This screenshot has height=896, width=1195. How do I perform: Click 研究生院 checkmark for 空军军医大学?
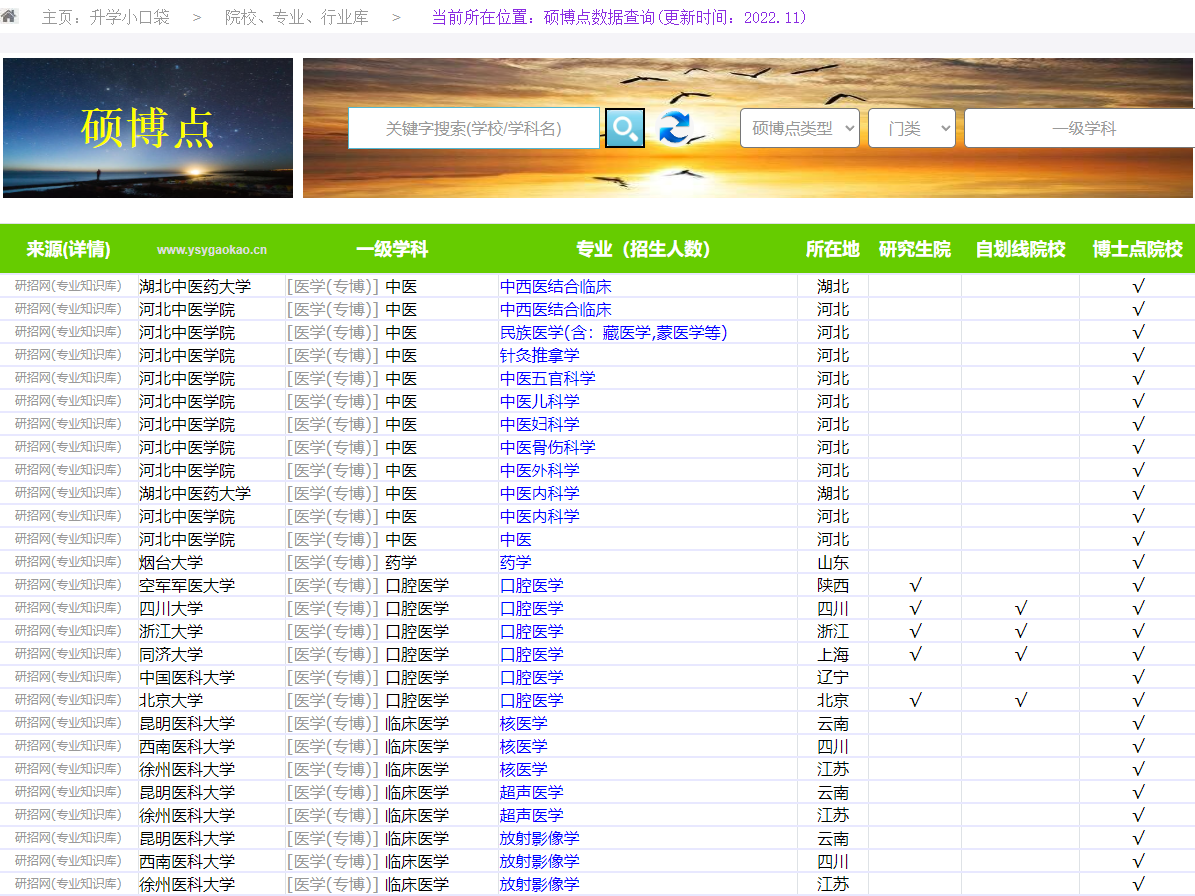(915, 586)
